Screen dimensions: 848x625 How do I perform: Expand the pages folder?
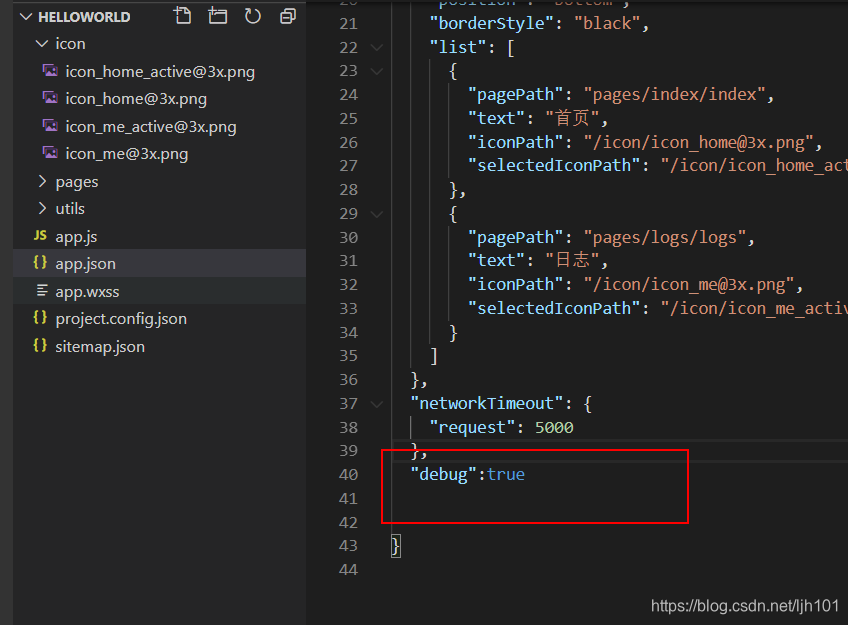(x=42, y=182)
